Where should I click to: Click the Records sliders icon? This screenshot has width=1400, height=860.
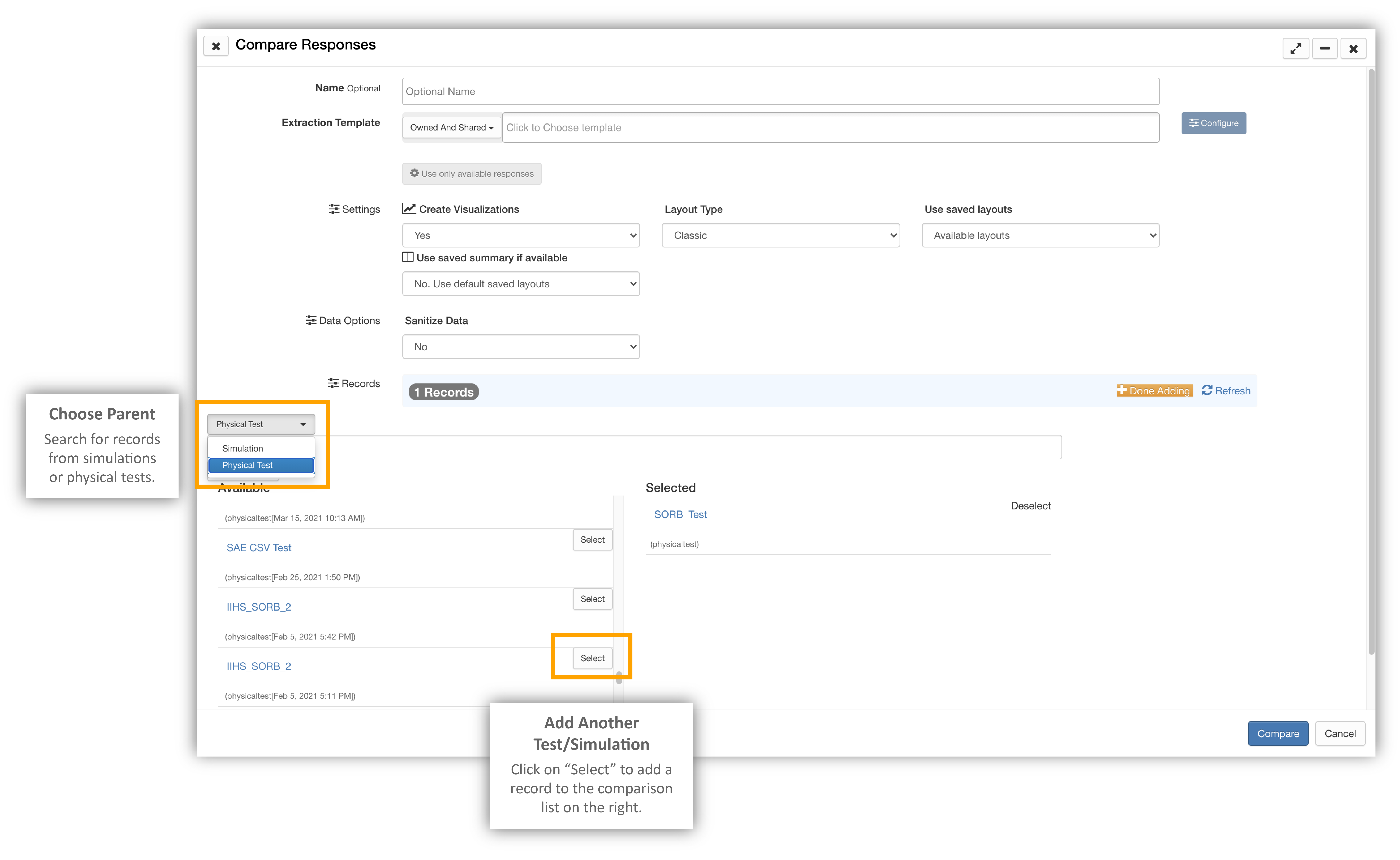pos(333,383)
